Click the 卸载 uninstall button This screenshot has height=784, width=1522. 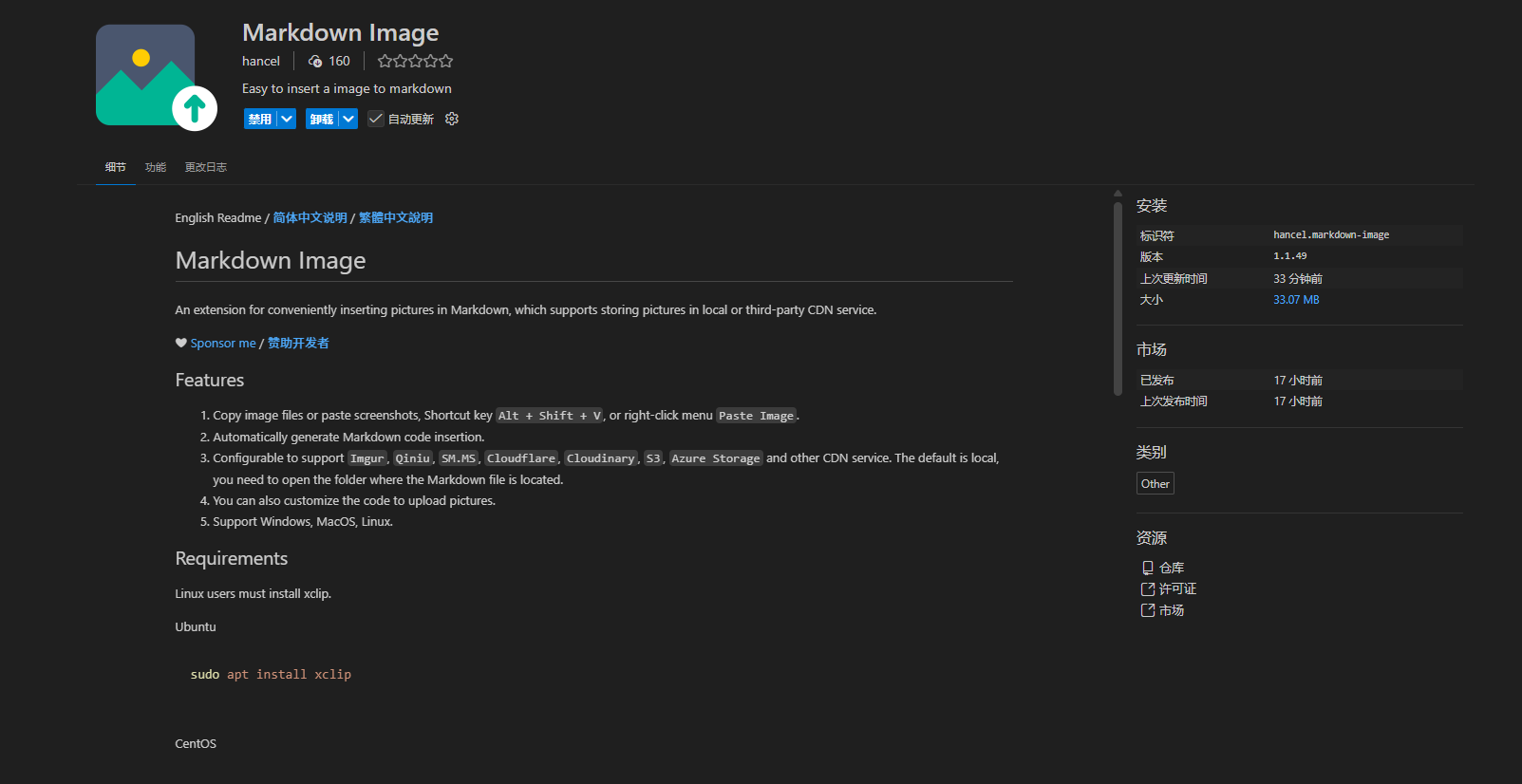coord(322,119)
